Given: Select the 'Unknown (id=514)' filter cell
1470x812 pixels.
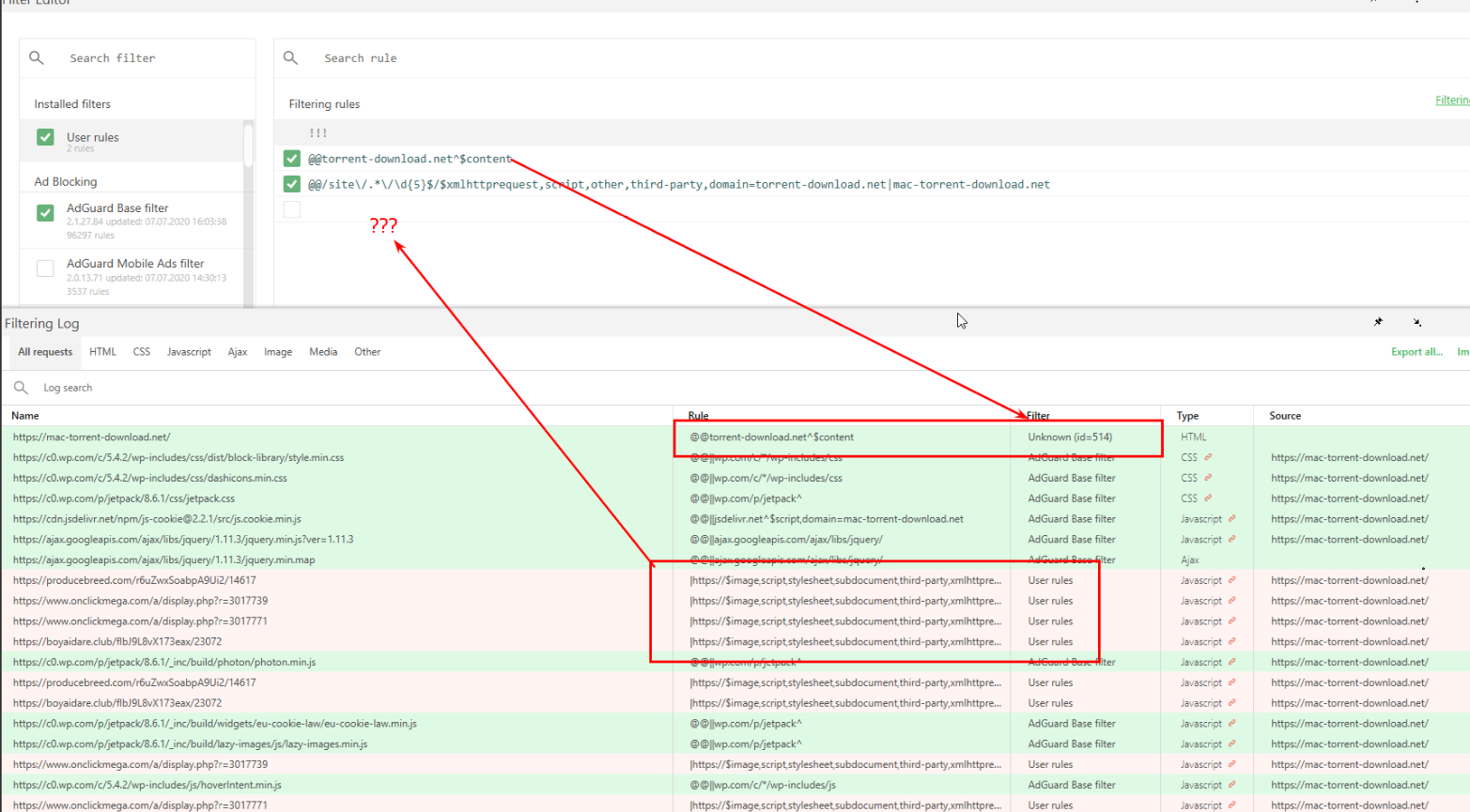Looking at the screenshot, I should click(x=1070, y=437).
